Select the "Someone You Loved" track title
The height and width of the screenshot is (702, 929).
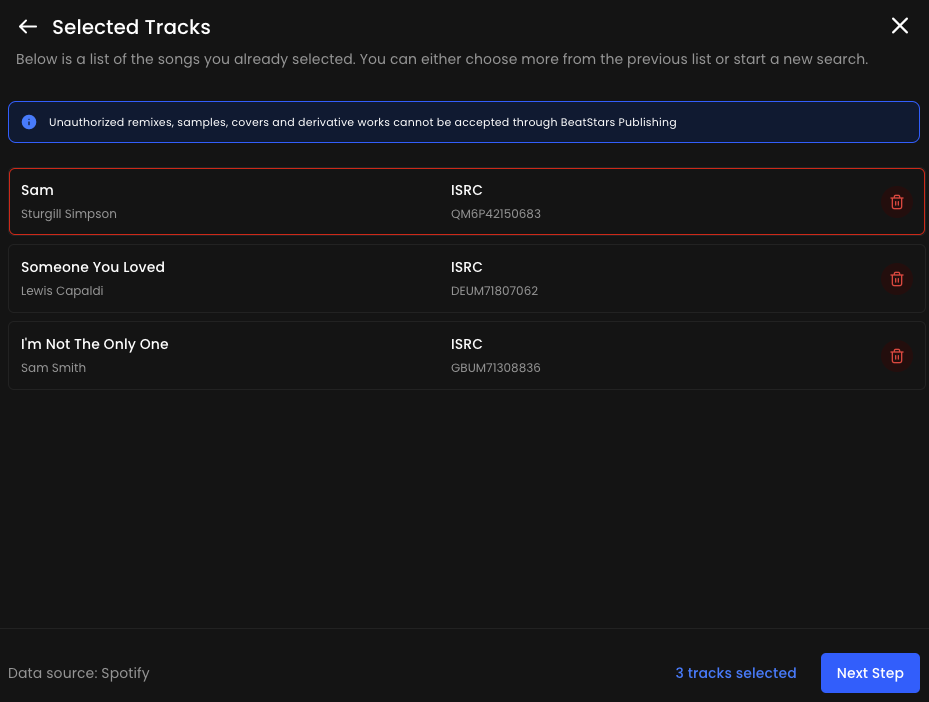click(x=93, y=267)
